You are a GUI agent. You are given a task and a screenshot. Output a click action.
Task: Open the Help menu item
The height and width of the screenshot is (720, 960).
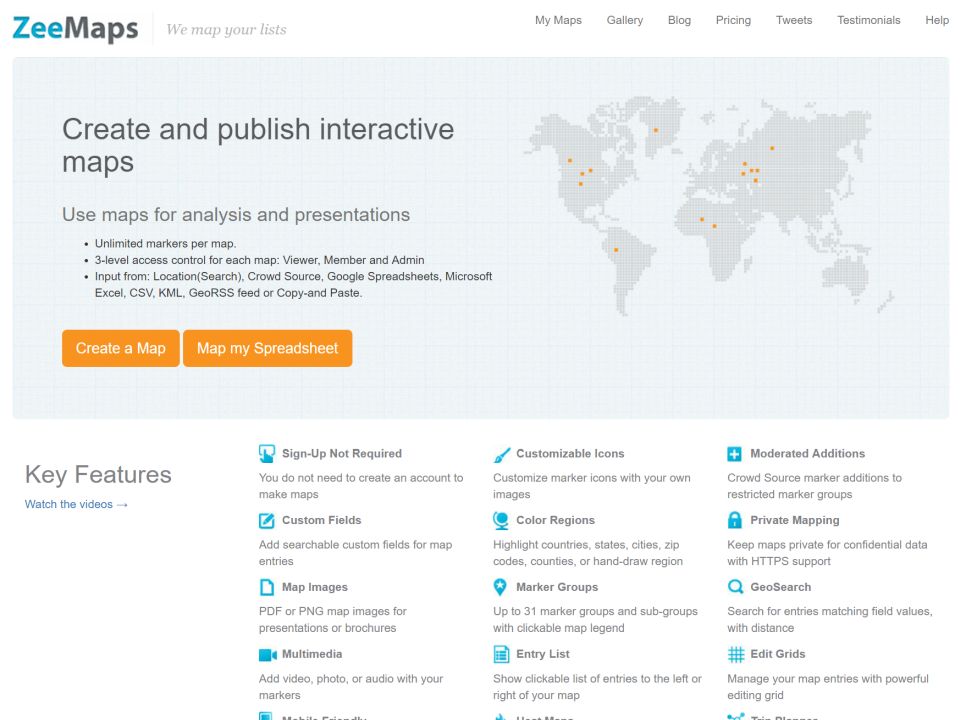point(937,20)
